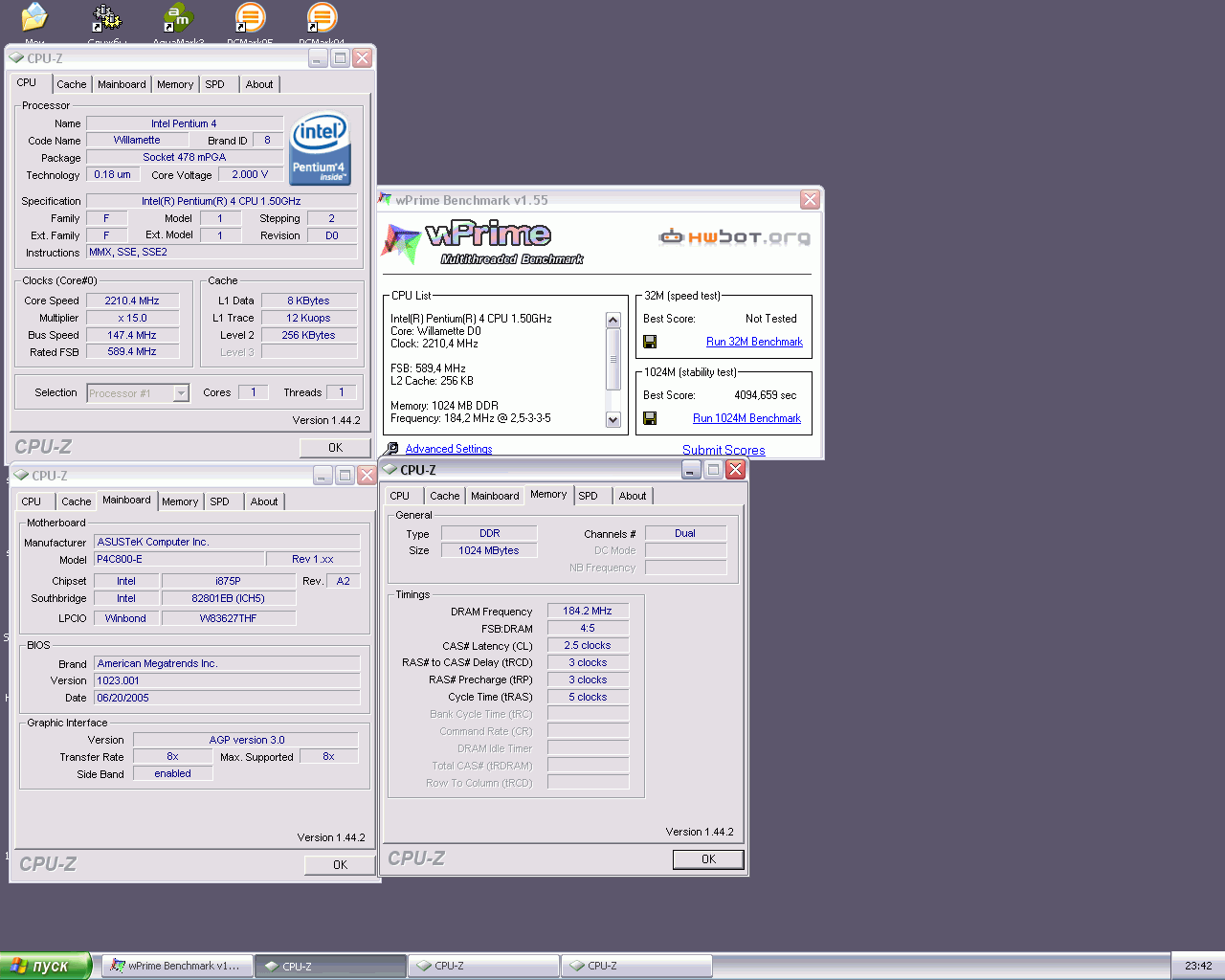Open the PCMark05 desktop shortcut
The height and width of the screenshot is (980, 1225).
click(250, 17)
